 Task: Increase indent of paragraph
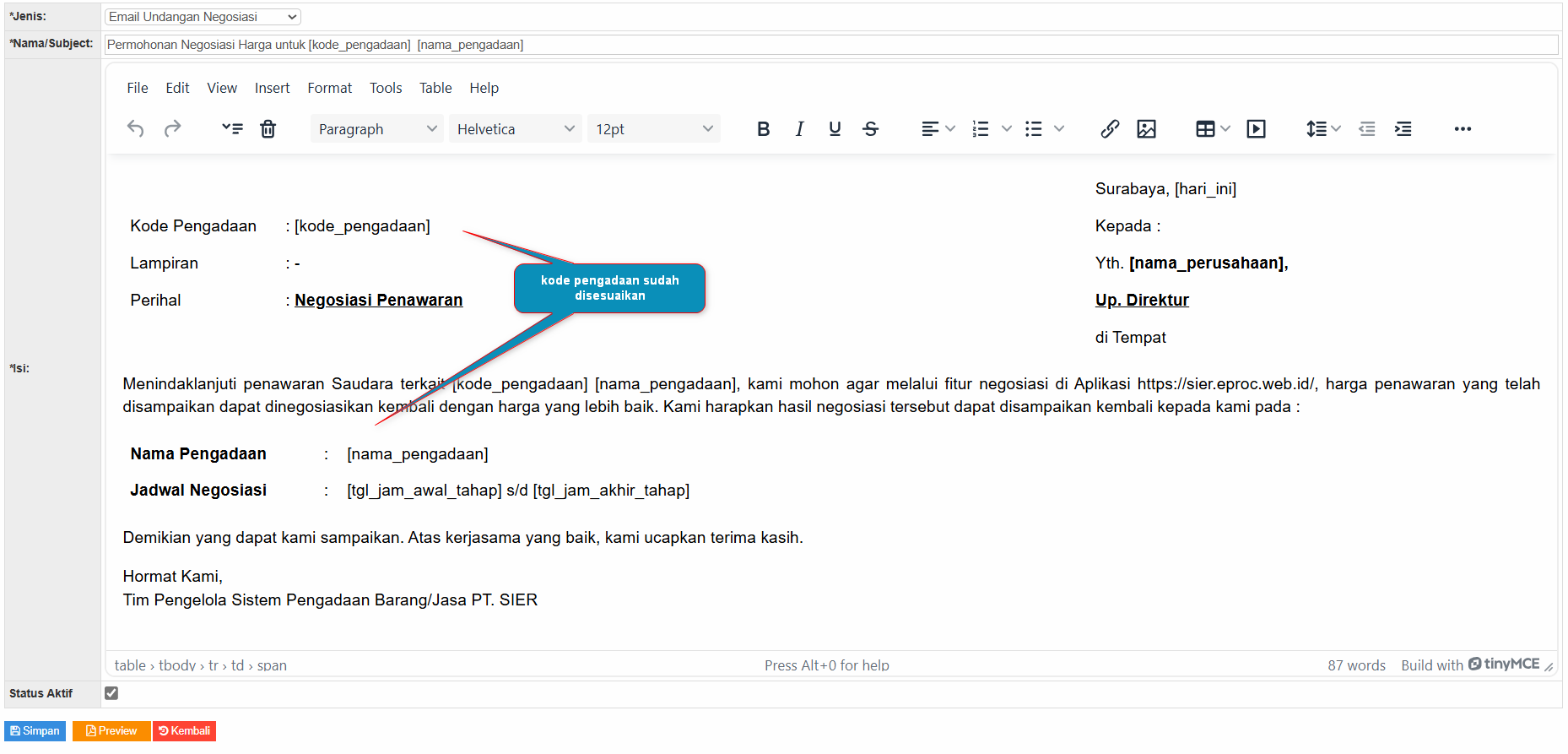pos(1403,129)
